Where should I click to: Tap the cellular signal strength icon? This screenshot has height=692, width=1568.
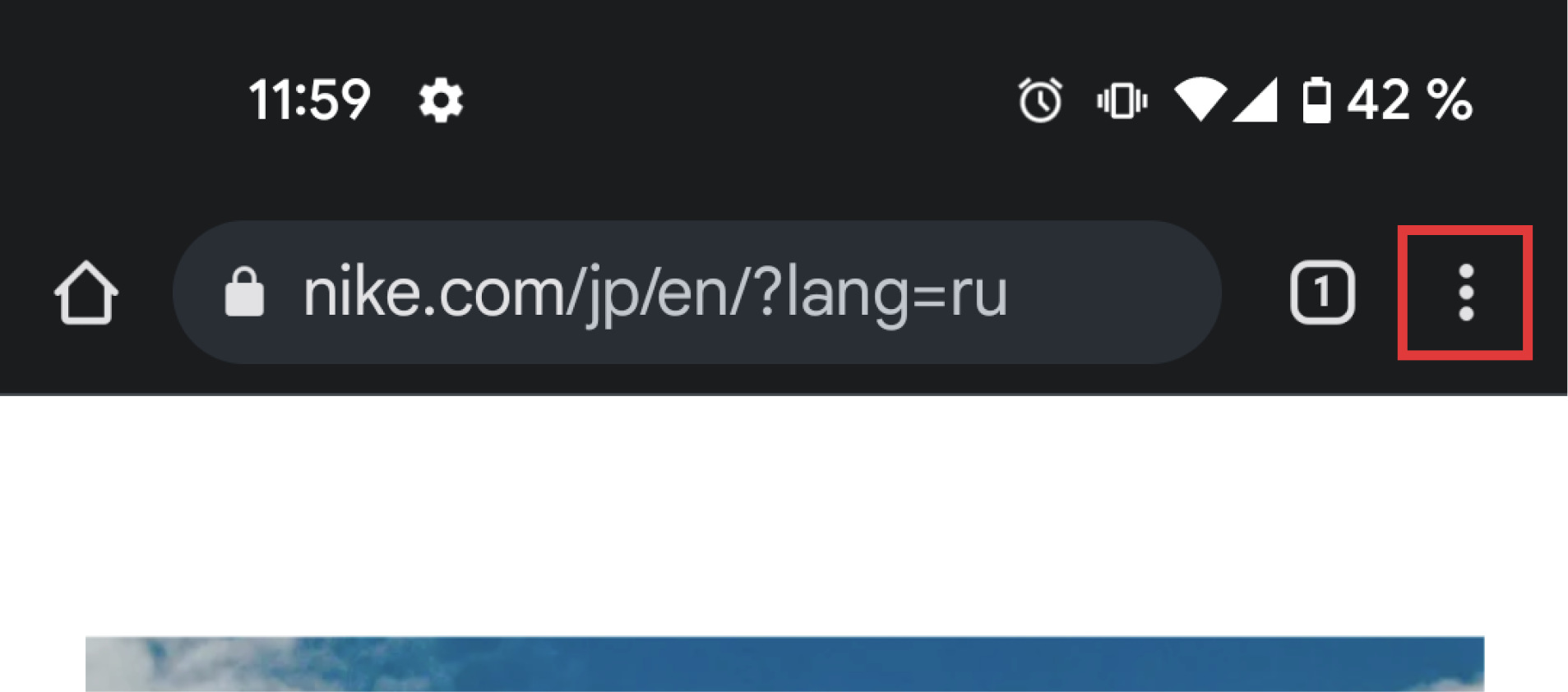[1255, 99]
